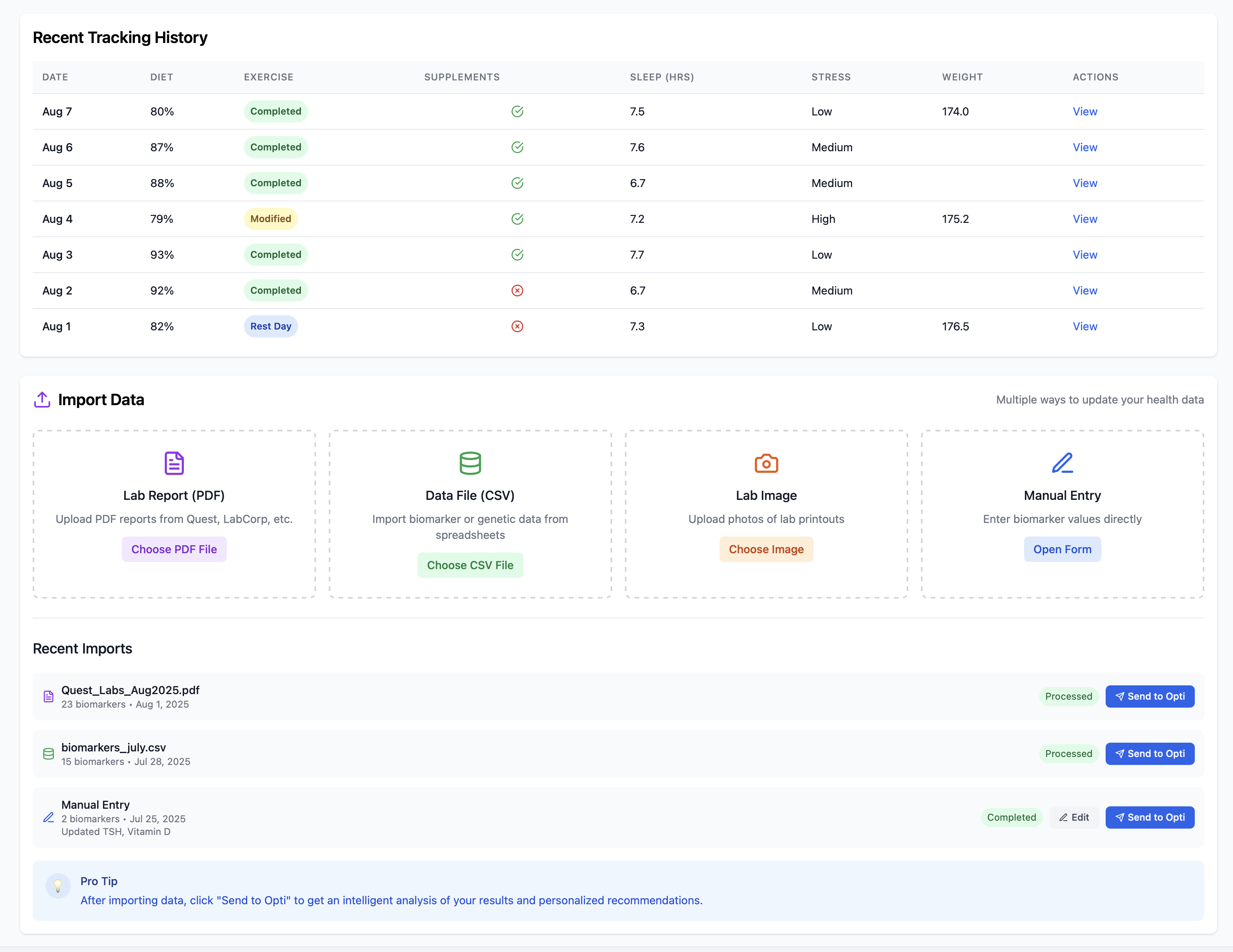View details for the Aug 5 entry
This screenshot has height=952, width=1233.
coord(1085,183)
